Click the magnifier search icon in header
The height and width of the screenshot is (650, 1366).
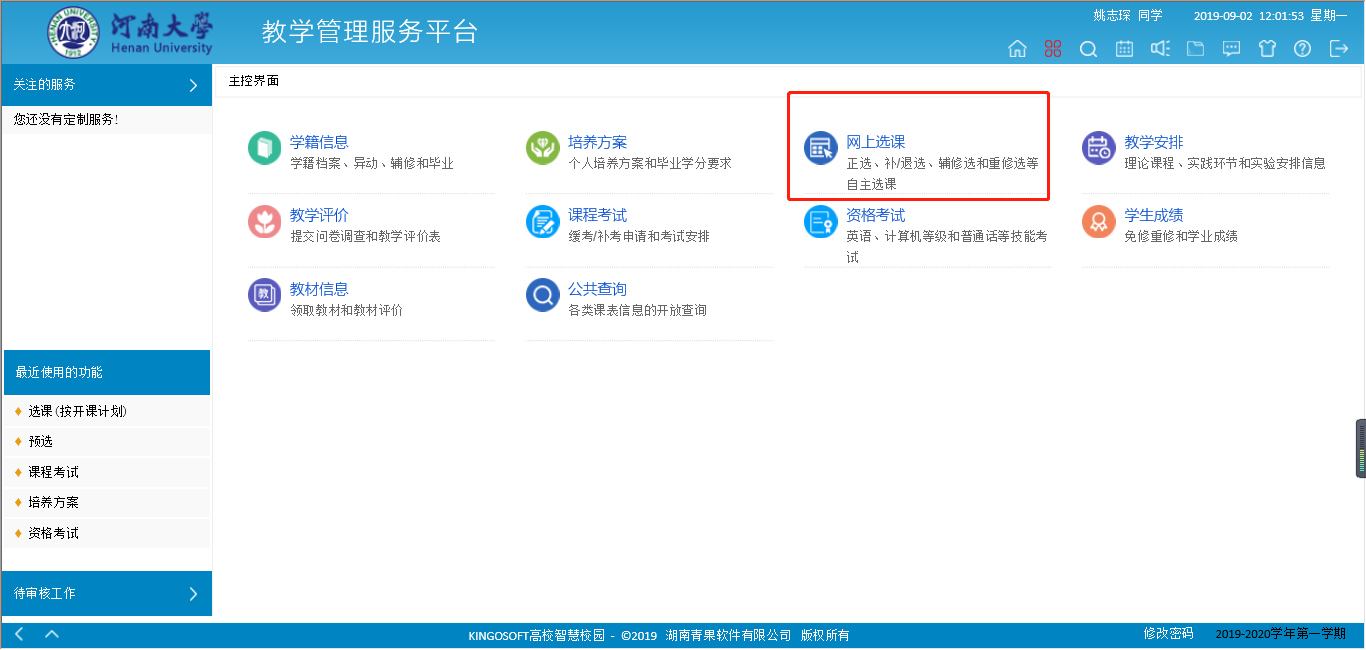pos(1088,49)
